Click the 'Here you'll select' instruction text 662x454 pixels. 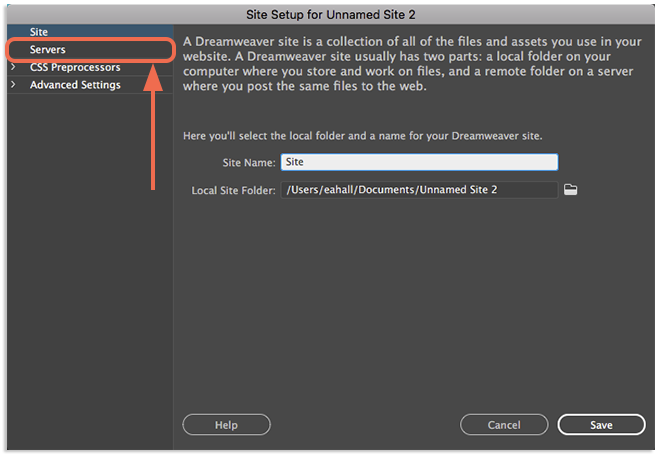tap(363, 136)
